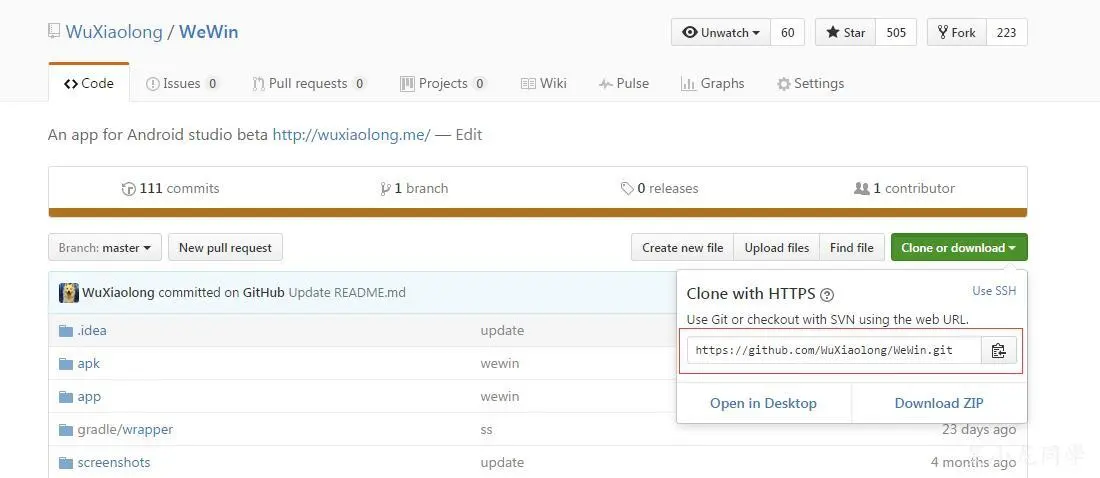
Task: Switch to the Issues tab
Action: [x=182, y=83]
